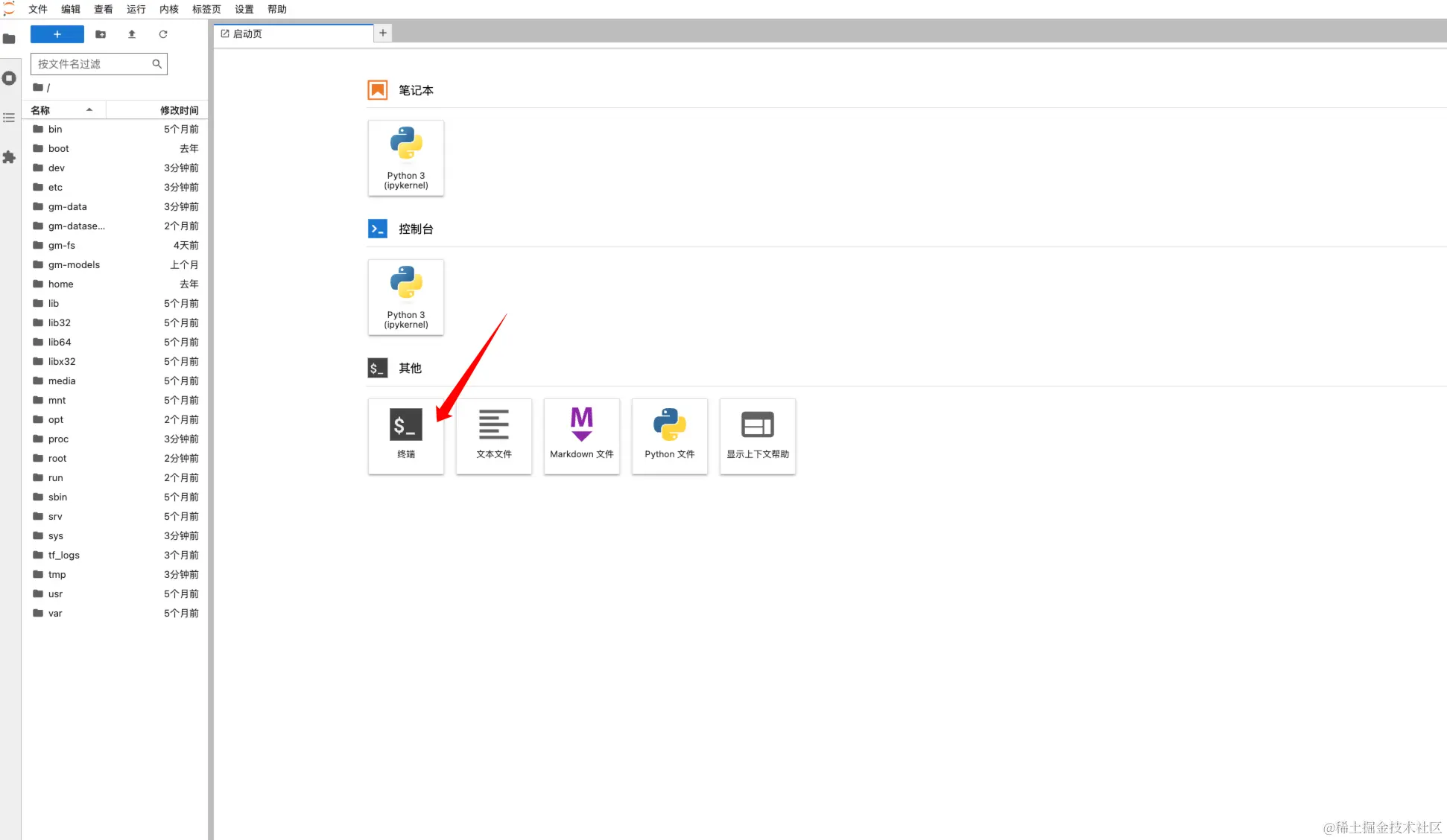Image resolution: width=1447 pixels, height=840 pixels.
Task: Open the 设置 menu
Action: pos(244,9)
